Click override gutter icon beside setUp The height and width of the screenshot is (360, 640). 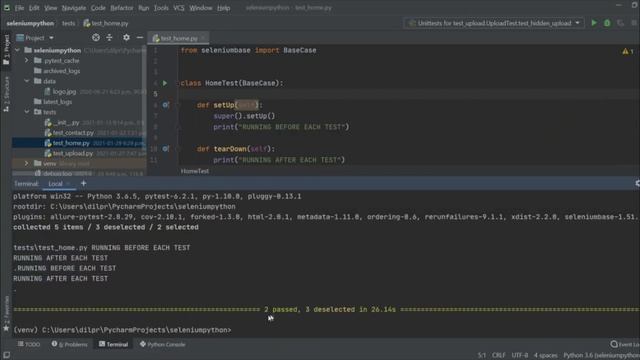point(165,105)
